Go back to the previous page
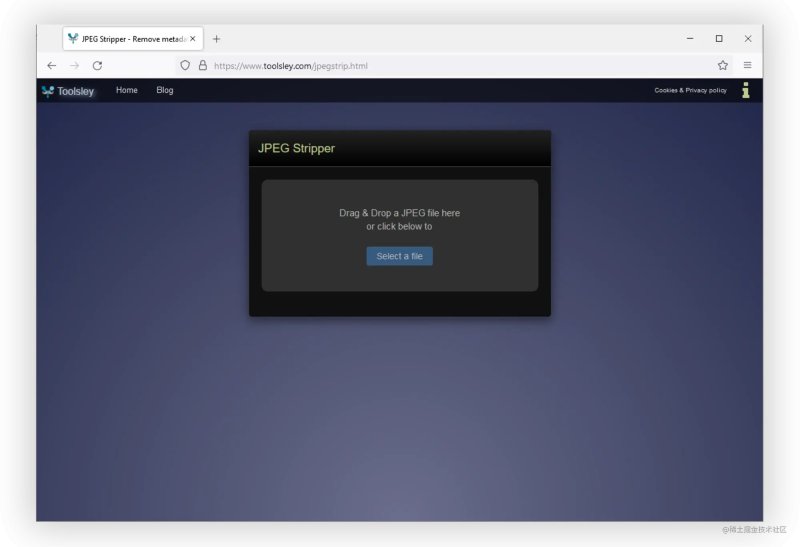The width and height of the screenshot is (800, 547). click(52, 65)
